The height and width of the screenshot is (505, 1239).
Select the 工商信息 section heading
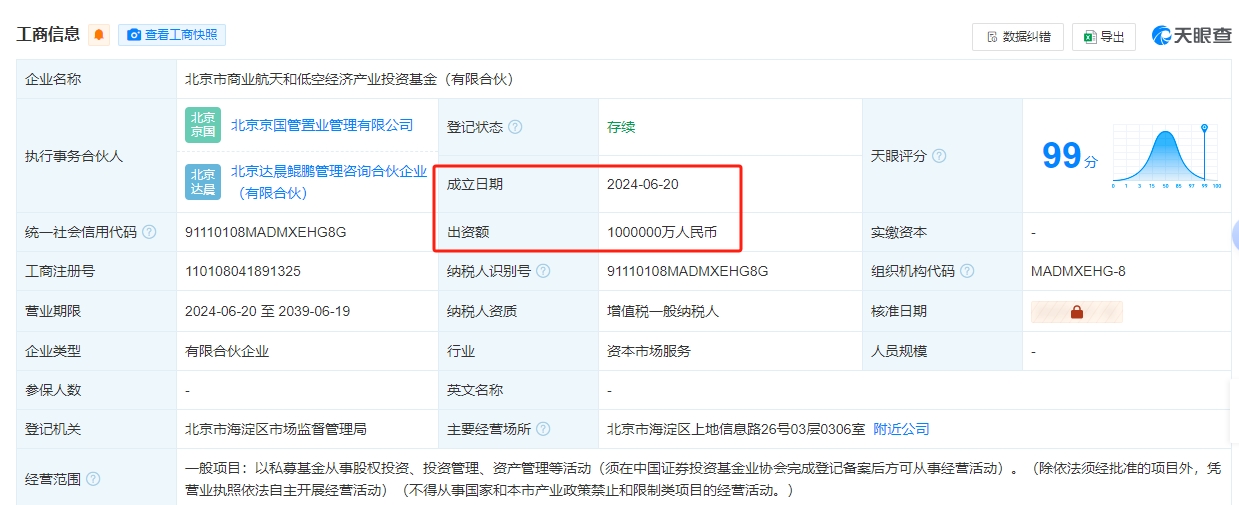(x=48, y=35)
